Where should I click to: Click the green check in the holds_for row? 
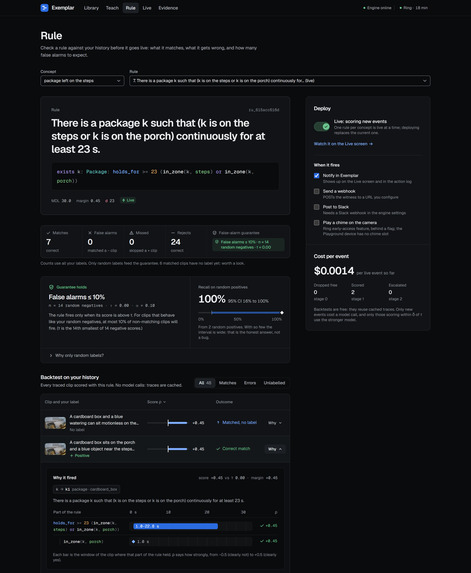pos(262,525)
